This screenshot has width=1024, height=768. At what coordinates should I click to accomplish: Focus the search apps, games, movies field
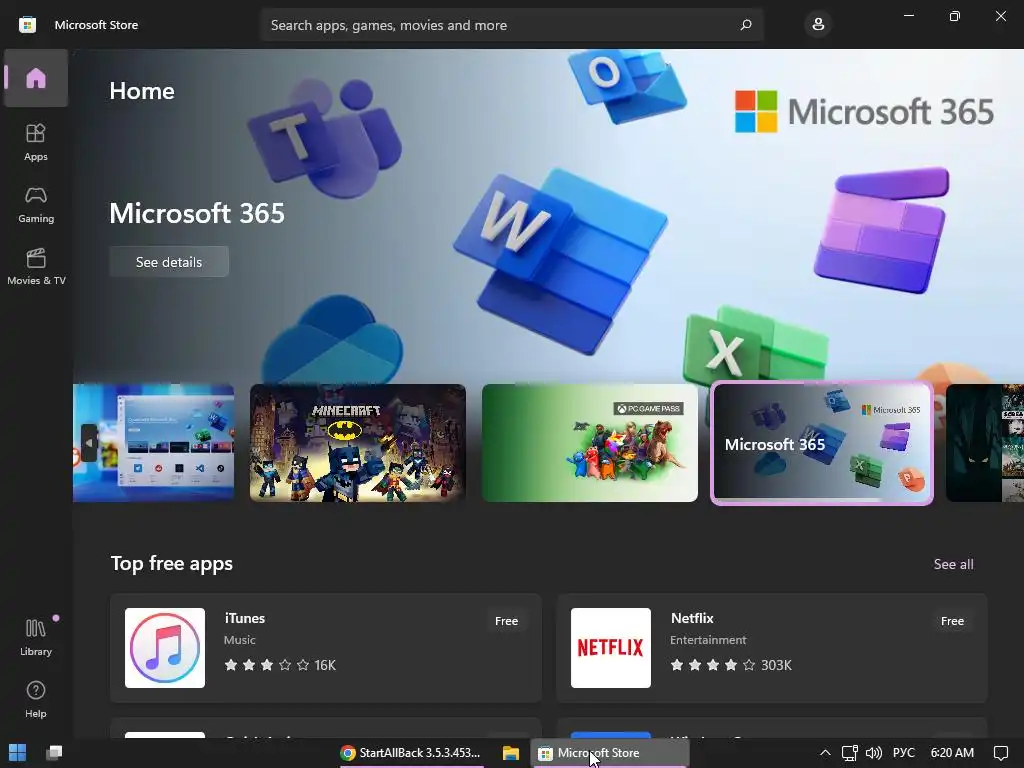[x=511, y=25]
